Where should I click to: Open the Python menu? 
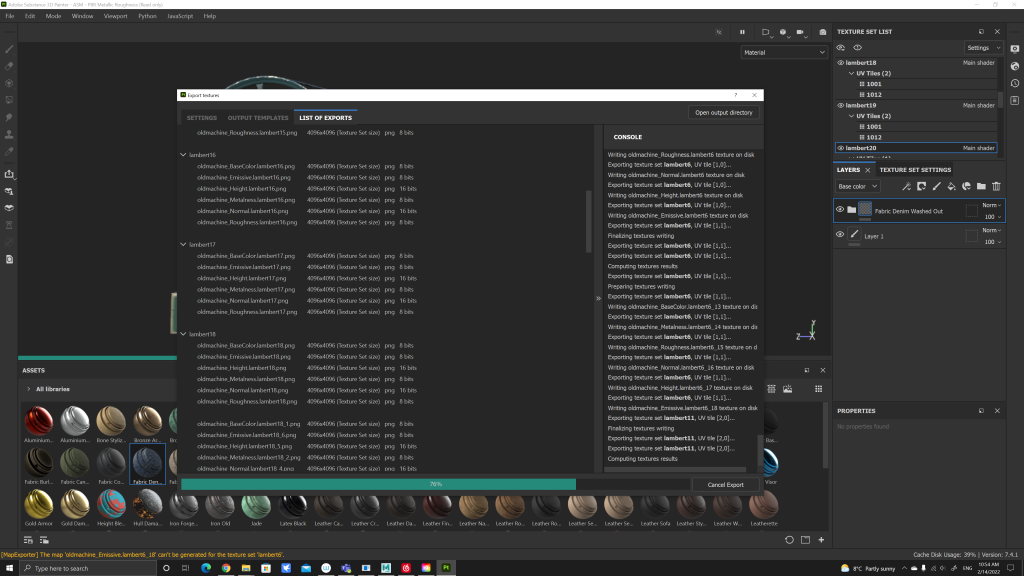[147, 16]
